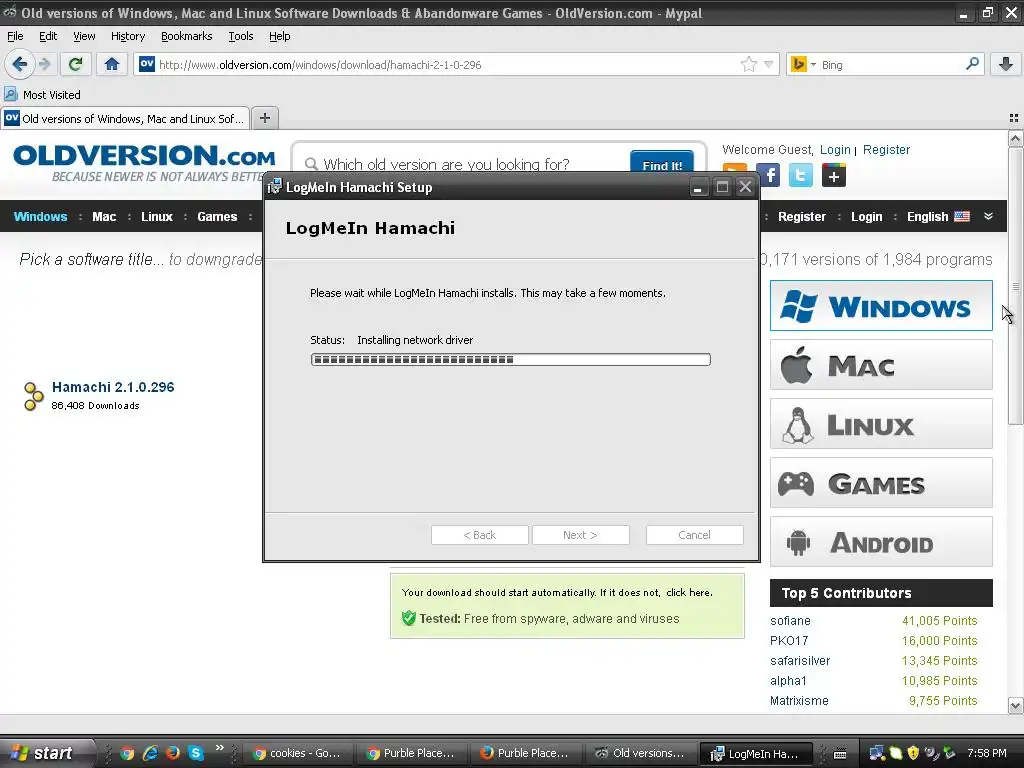Open Games in the site navigation bar
This screenshot has width=1024, height=768.
(217, 217)
